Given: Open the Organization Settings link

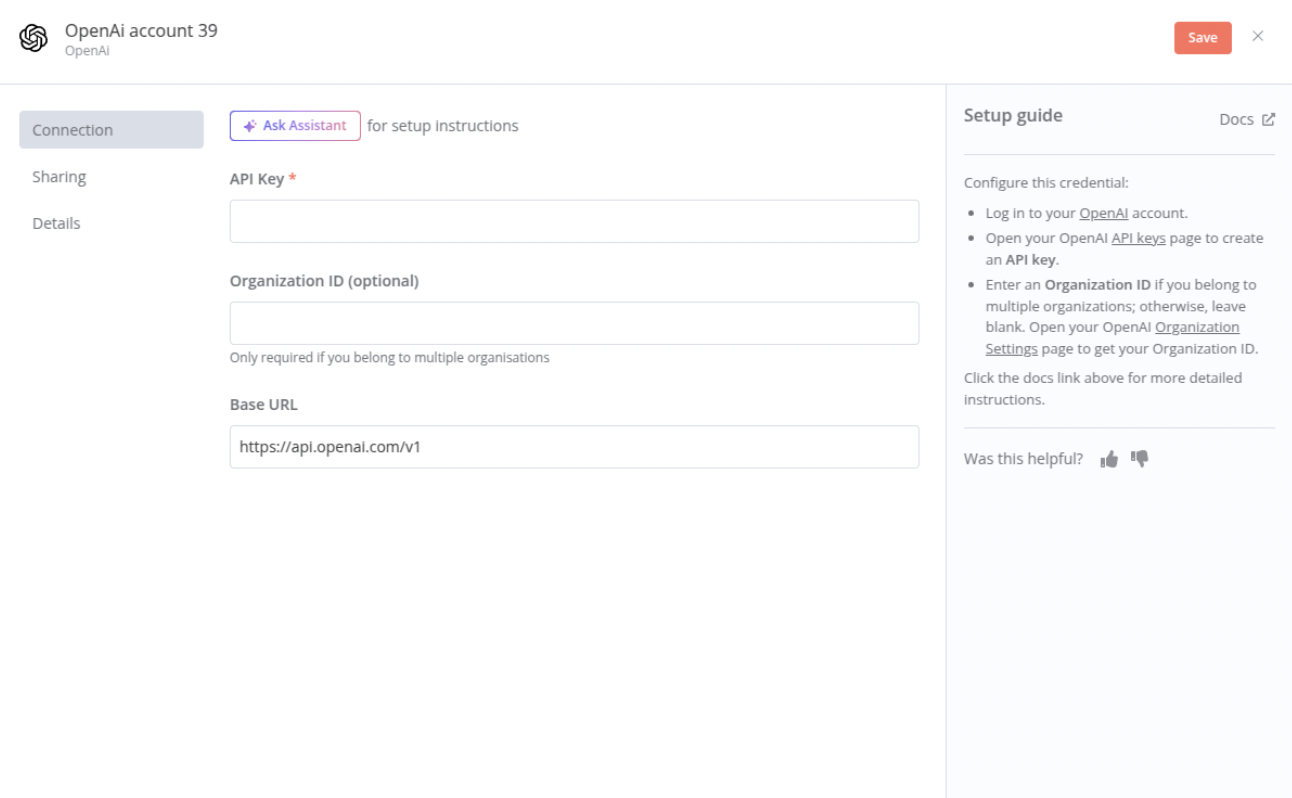Looking at the screenshot, I should (1197, 327).
